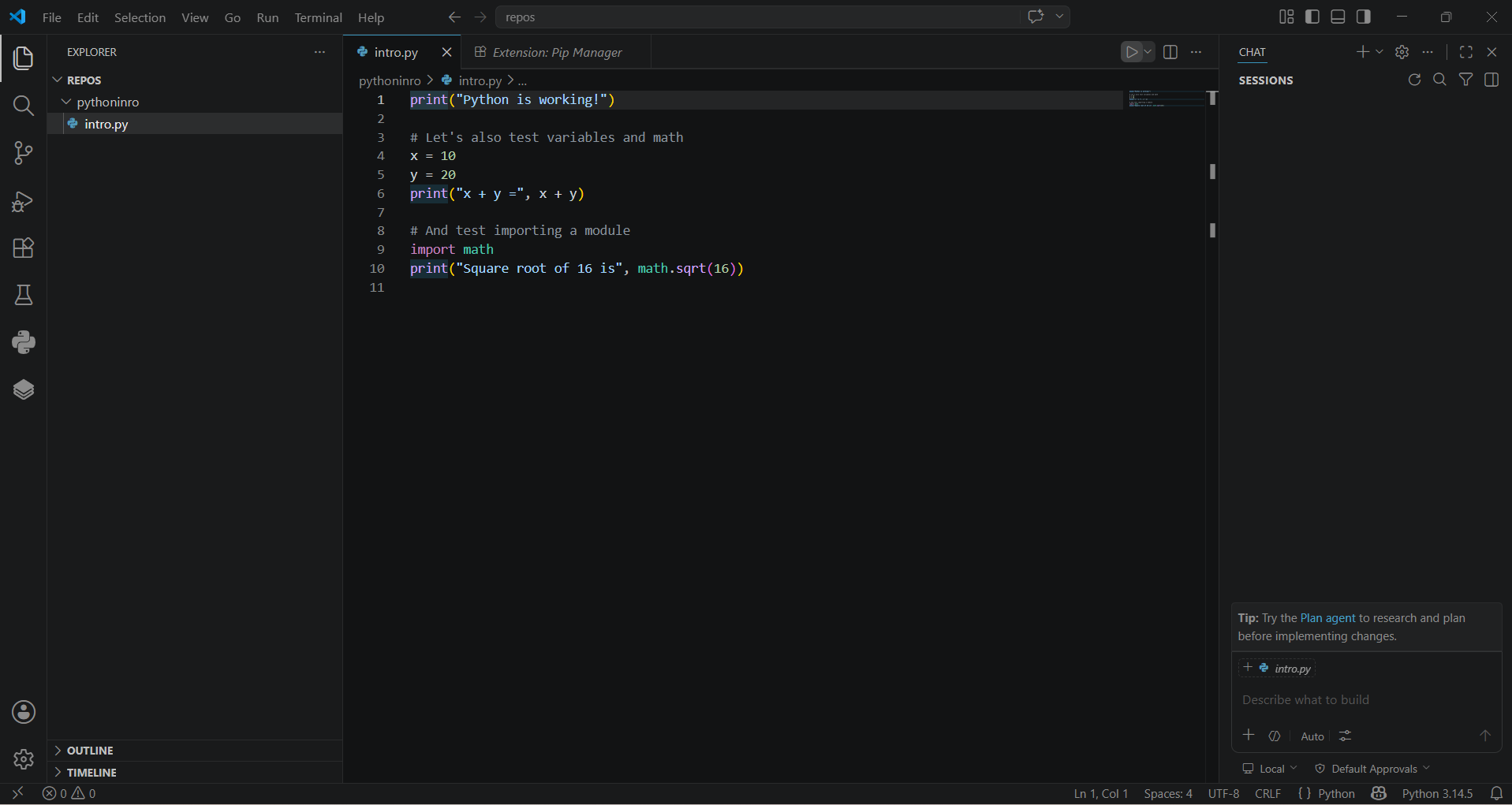Open Copilot status icon in status bar
The height and width of the screenshot is (805, 1512).
1379,793
